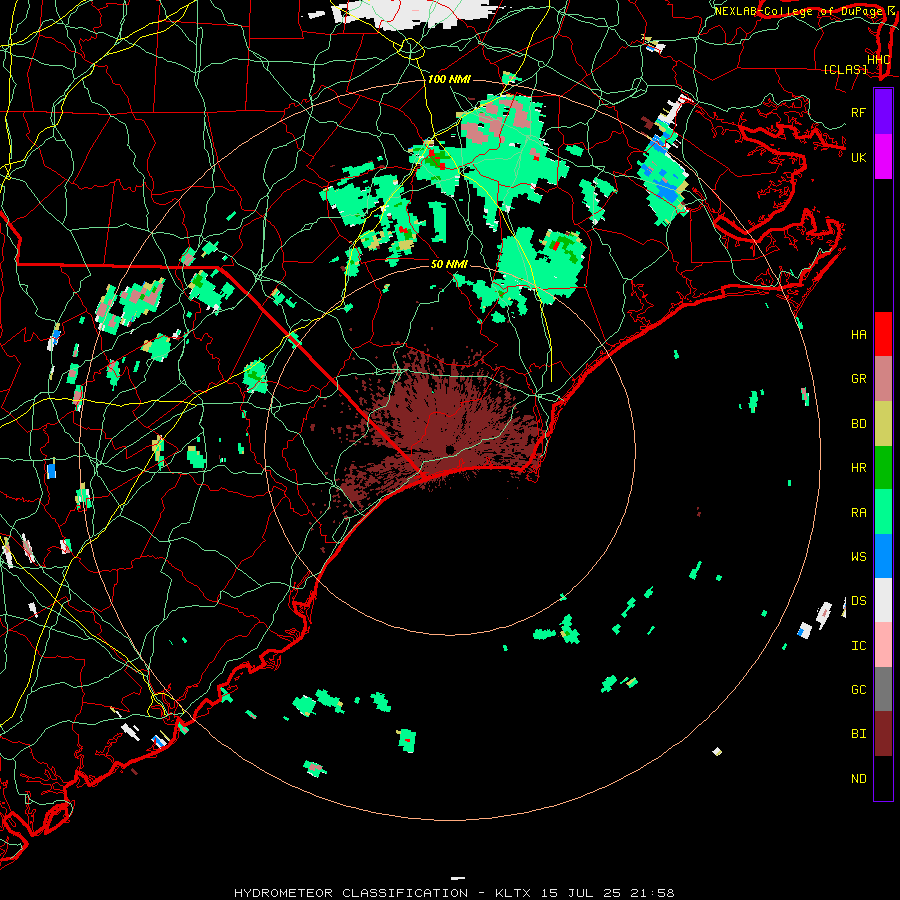The height and width of the screenshot is (900, 900).
Task: Click the HHC product label
Action: coord(878,60)
